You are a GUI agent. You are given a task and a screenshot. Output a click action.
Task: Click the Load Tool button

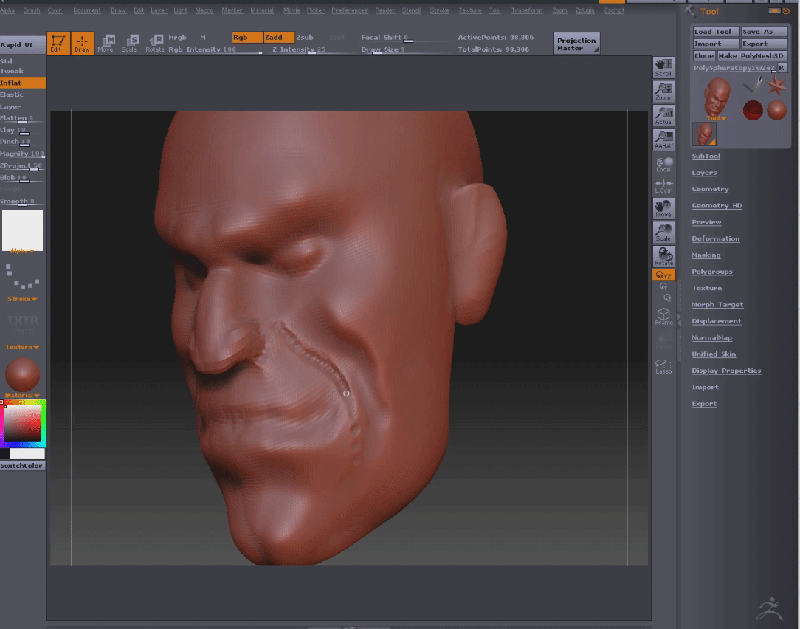click(715, 32)
